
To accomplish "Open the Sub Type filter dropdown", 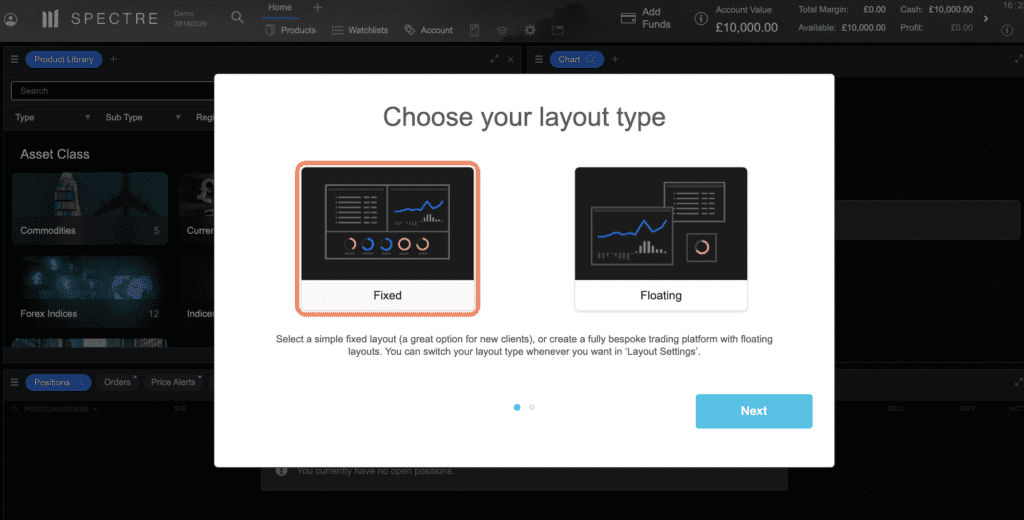I will 143,118.
